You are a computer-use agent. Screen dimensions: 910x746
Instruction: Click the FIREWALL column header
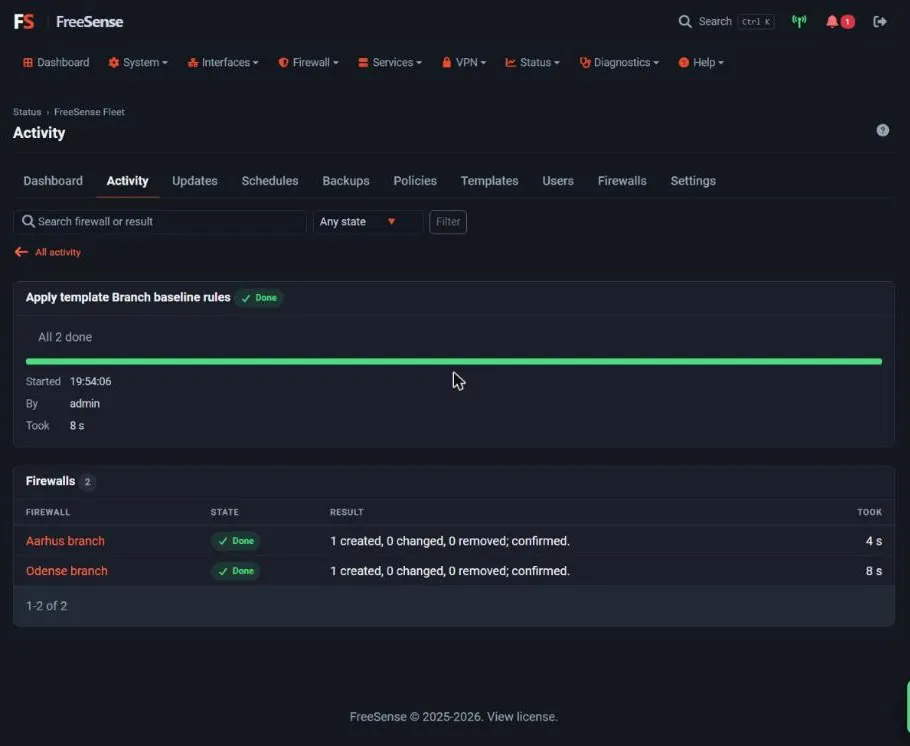[x=48, y=512]
